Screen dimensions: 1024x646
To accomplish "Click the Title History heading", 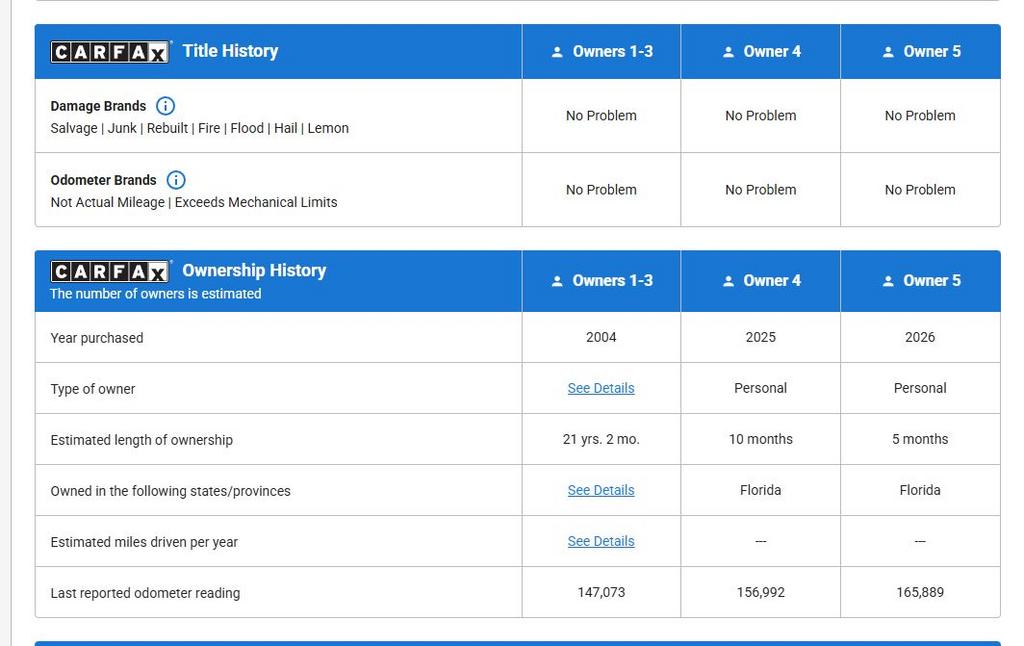I will pyautogui.click(x=230, y=51).
